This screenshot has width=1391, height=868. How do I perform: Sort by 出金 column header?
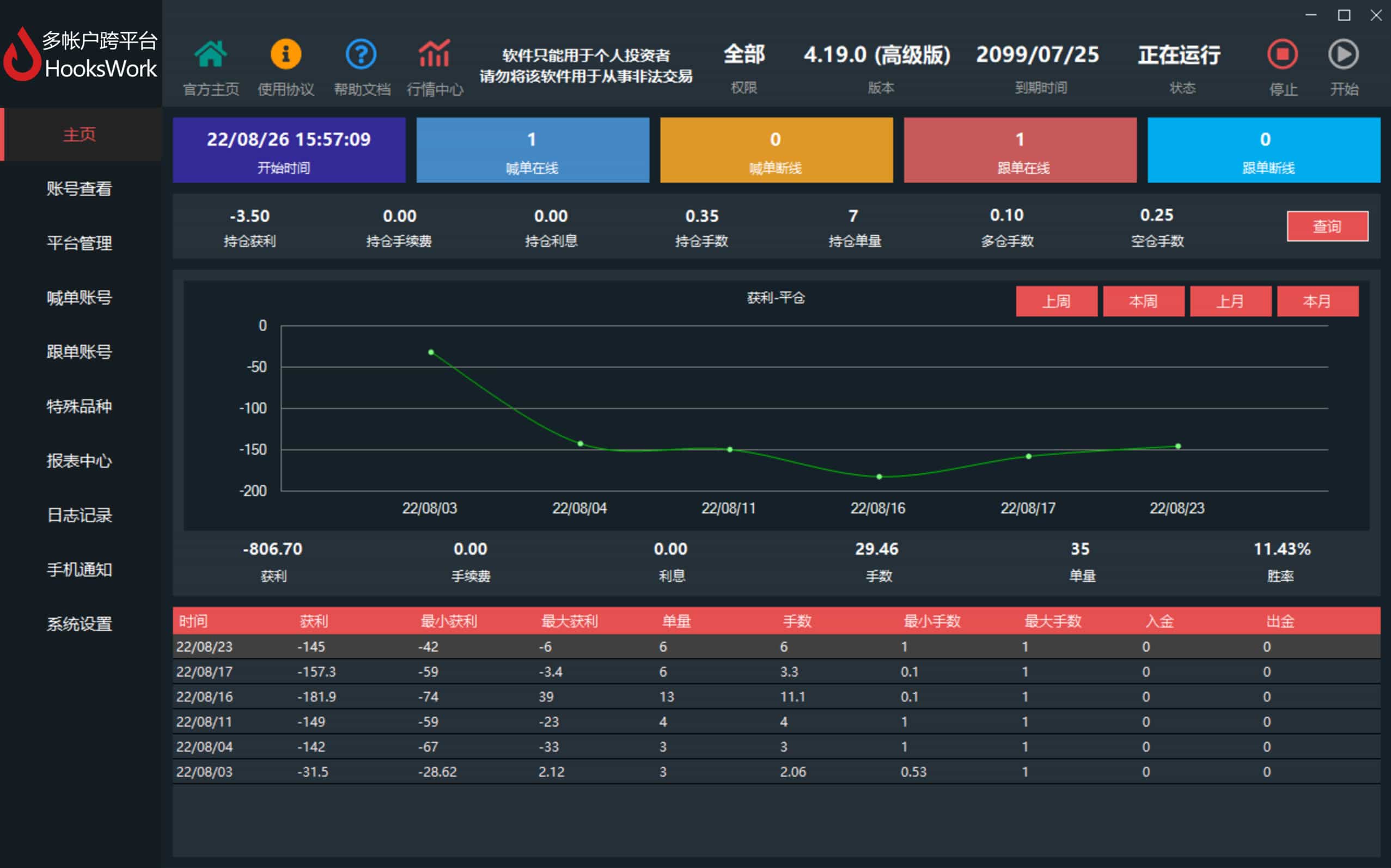coord(1280,621)
